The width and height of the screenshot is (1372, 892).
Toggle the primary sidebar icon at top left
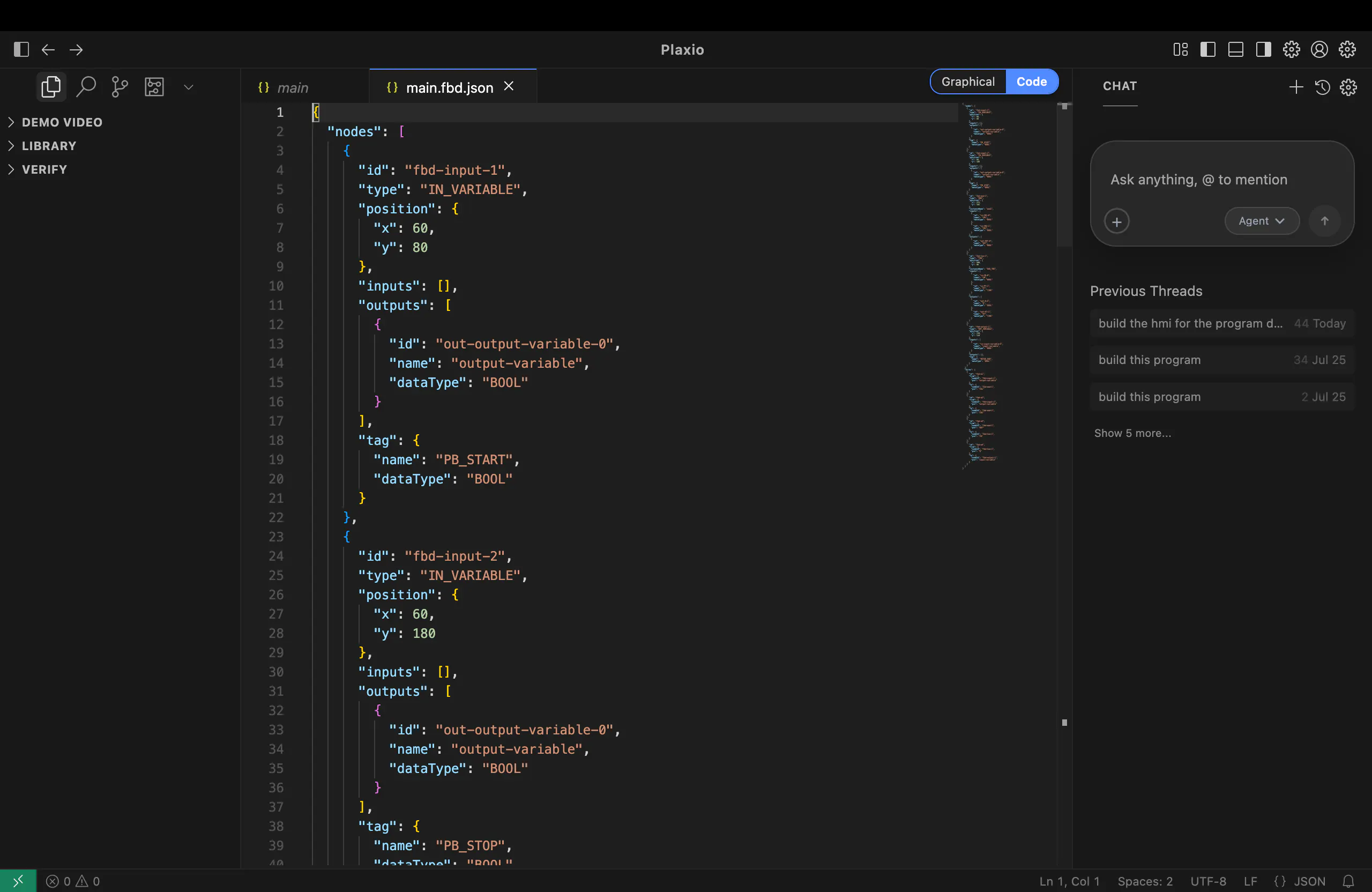pos(21,50)
